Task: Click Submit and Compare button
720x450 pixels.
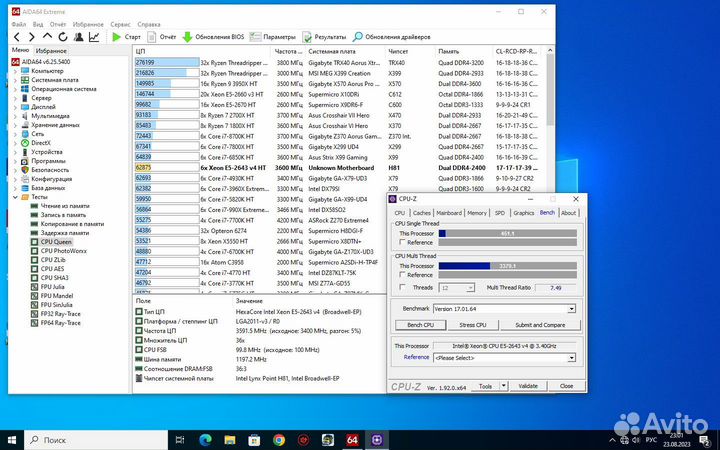Action: click(540, 325)
